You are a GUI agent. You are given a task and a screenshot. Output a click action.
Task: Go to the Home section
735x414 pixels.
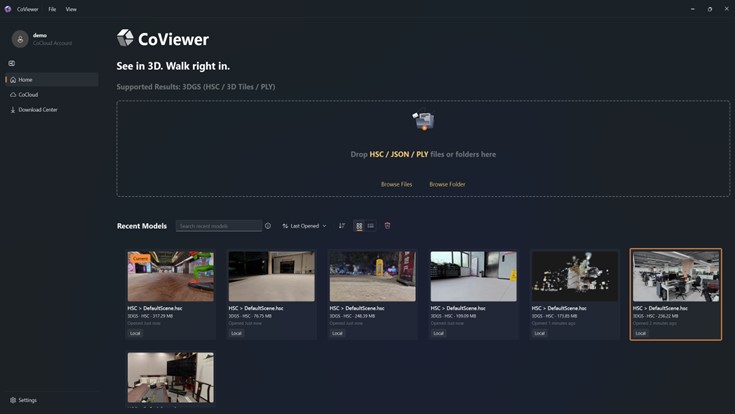pyautogui.click(x=52, y=80)
